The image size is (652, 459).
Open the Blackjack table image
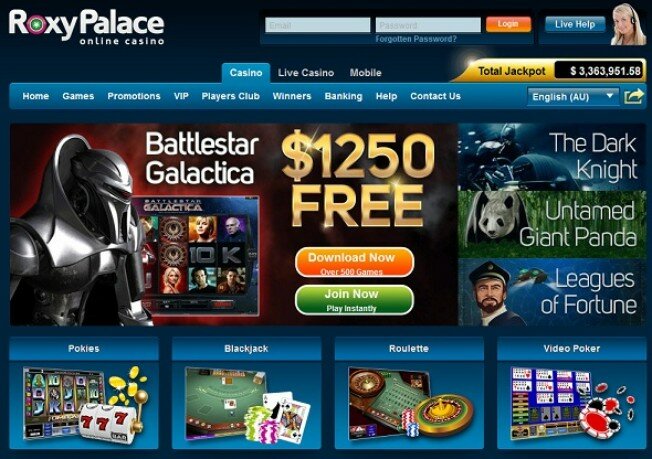tap(247, 404)
